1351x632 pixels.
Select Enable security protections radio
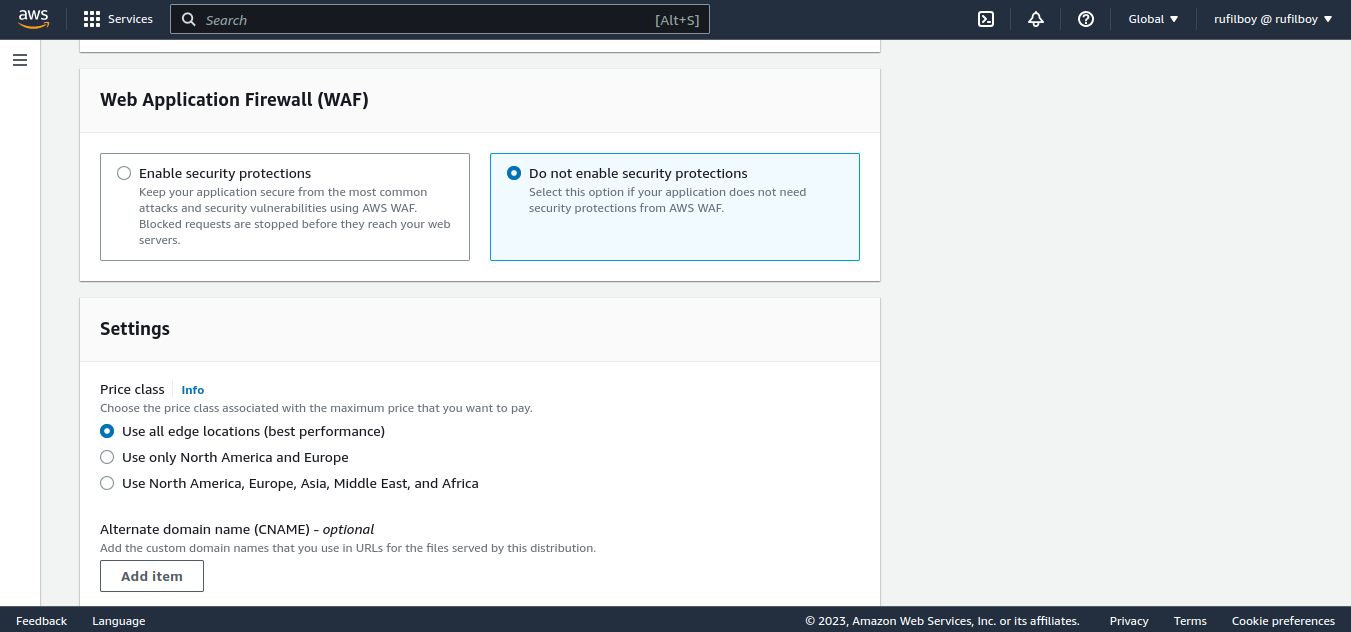coord(124,173)
